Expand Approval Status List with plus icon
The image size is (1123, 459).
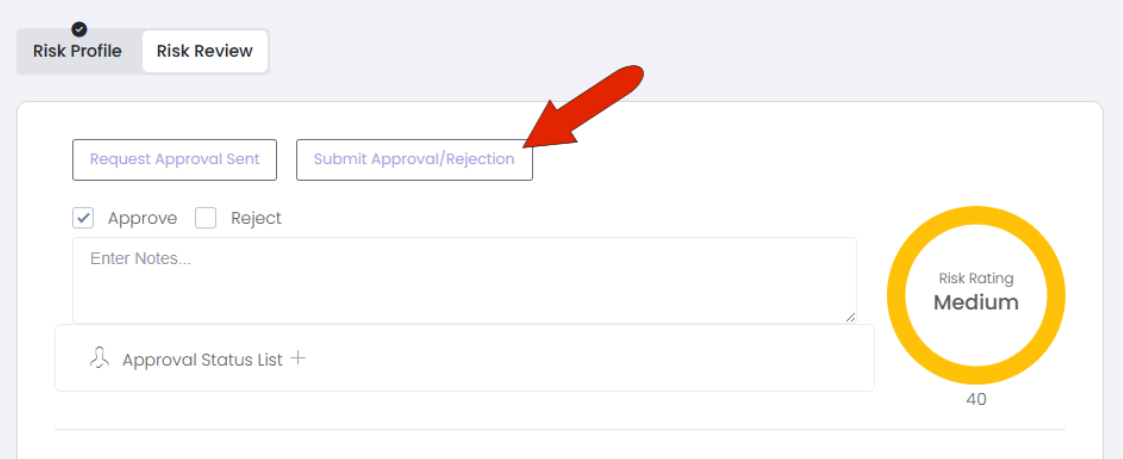(298, 358)
